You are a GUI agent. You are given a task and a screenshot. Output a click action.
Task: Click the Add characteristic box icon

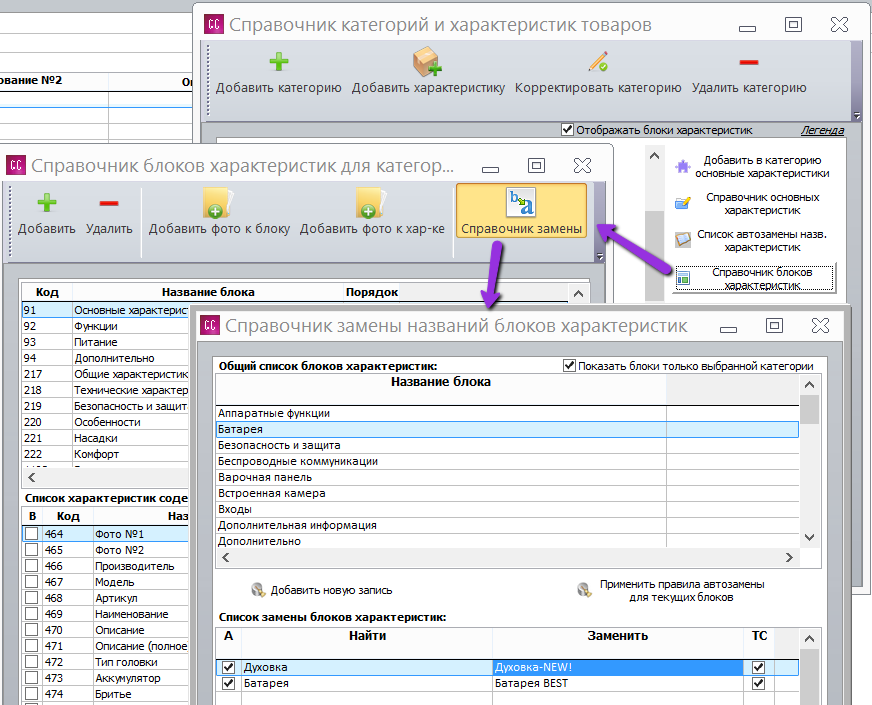click(427, 62)
